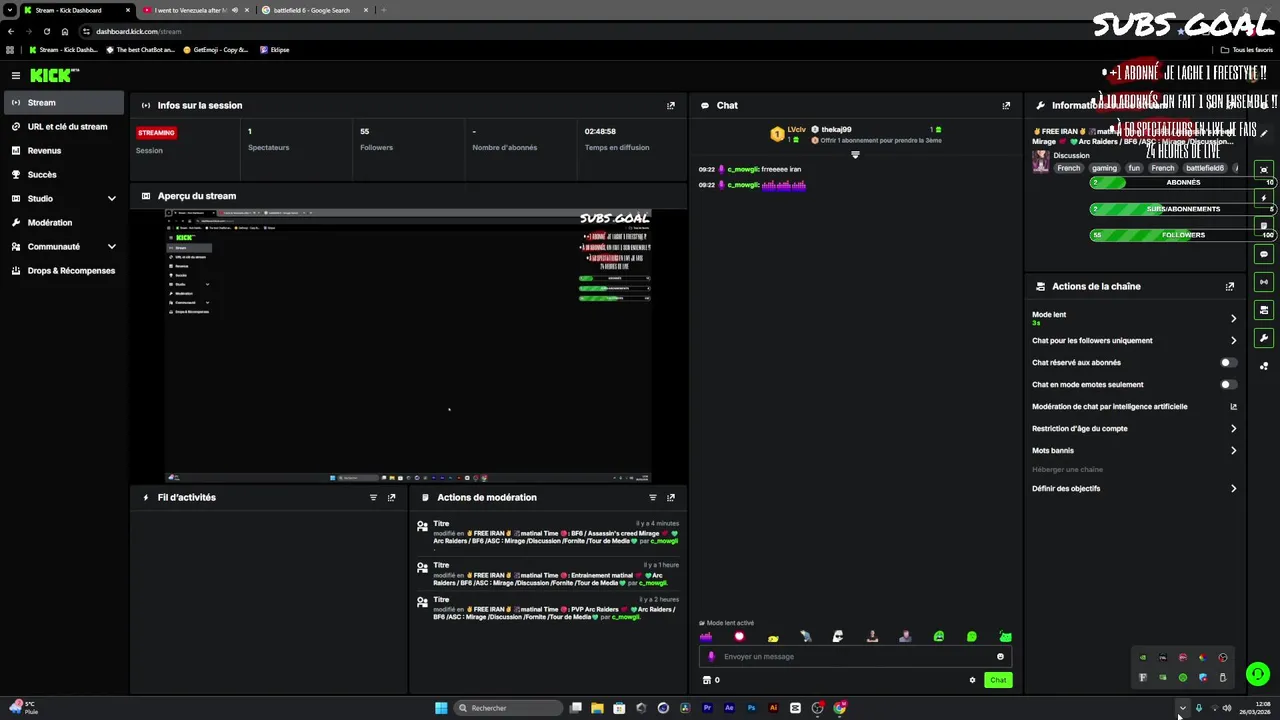This screenshot has width=1280, height=720.
Task: Pop out the Actions de la chaîne panel
Action: pyautogui.click(x=1230, y=286)
